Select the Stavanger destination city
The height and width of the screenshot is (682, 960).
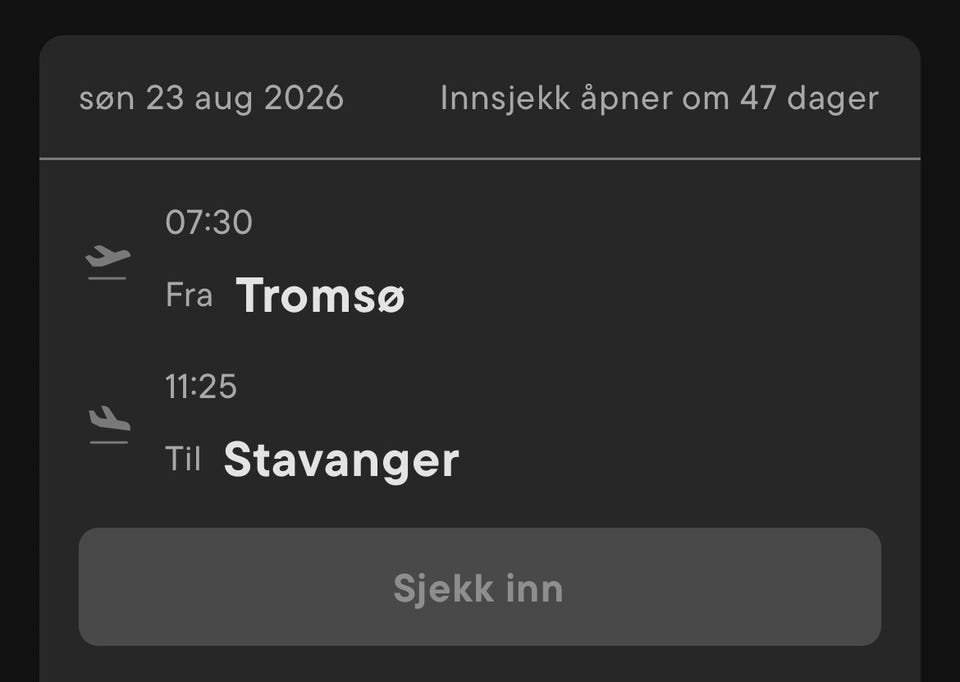(341, 460)
